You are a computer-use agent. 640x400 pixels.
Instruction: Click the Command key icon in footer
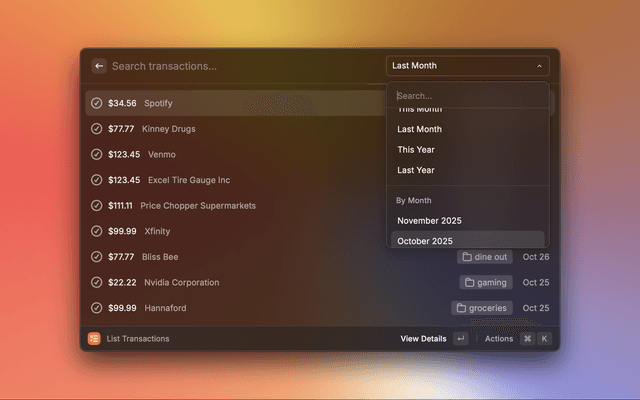pyautogui.click(x=527, y=339)
